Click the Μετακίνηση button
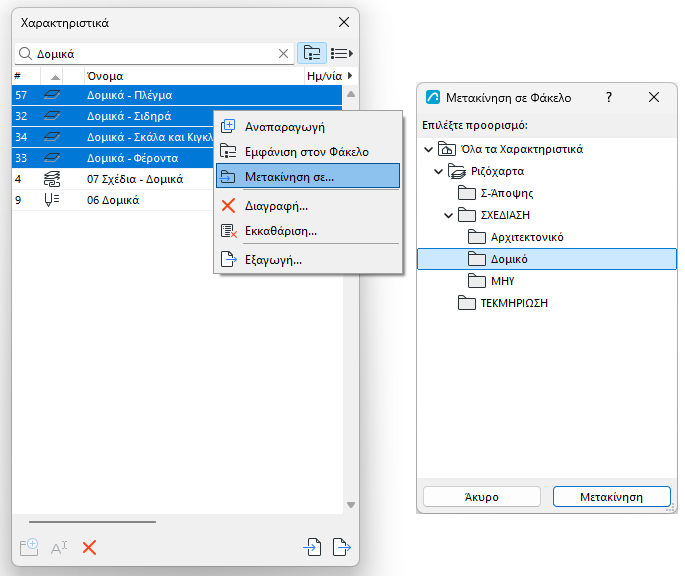Screen dimensions: 685x576 tap(612, 497)
